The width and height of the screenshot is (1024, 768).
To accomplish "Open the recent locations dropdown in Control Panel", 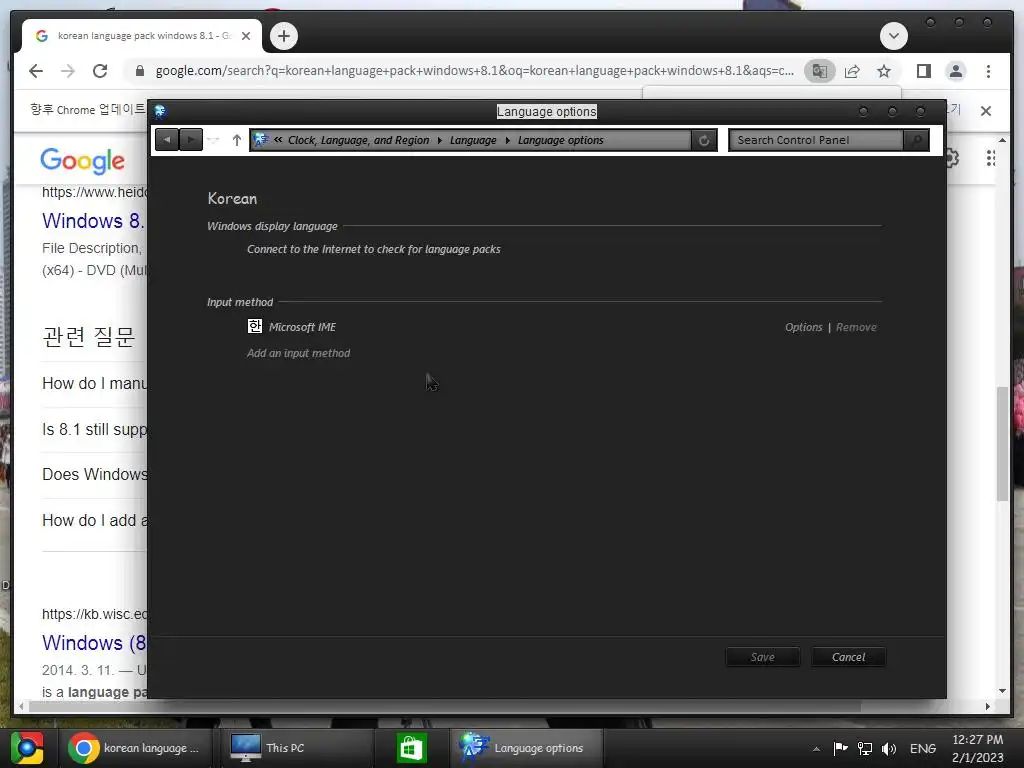I will pos(213,140).
